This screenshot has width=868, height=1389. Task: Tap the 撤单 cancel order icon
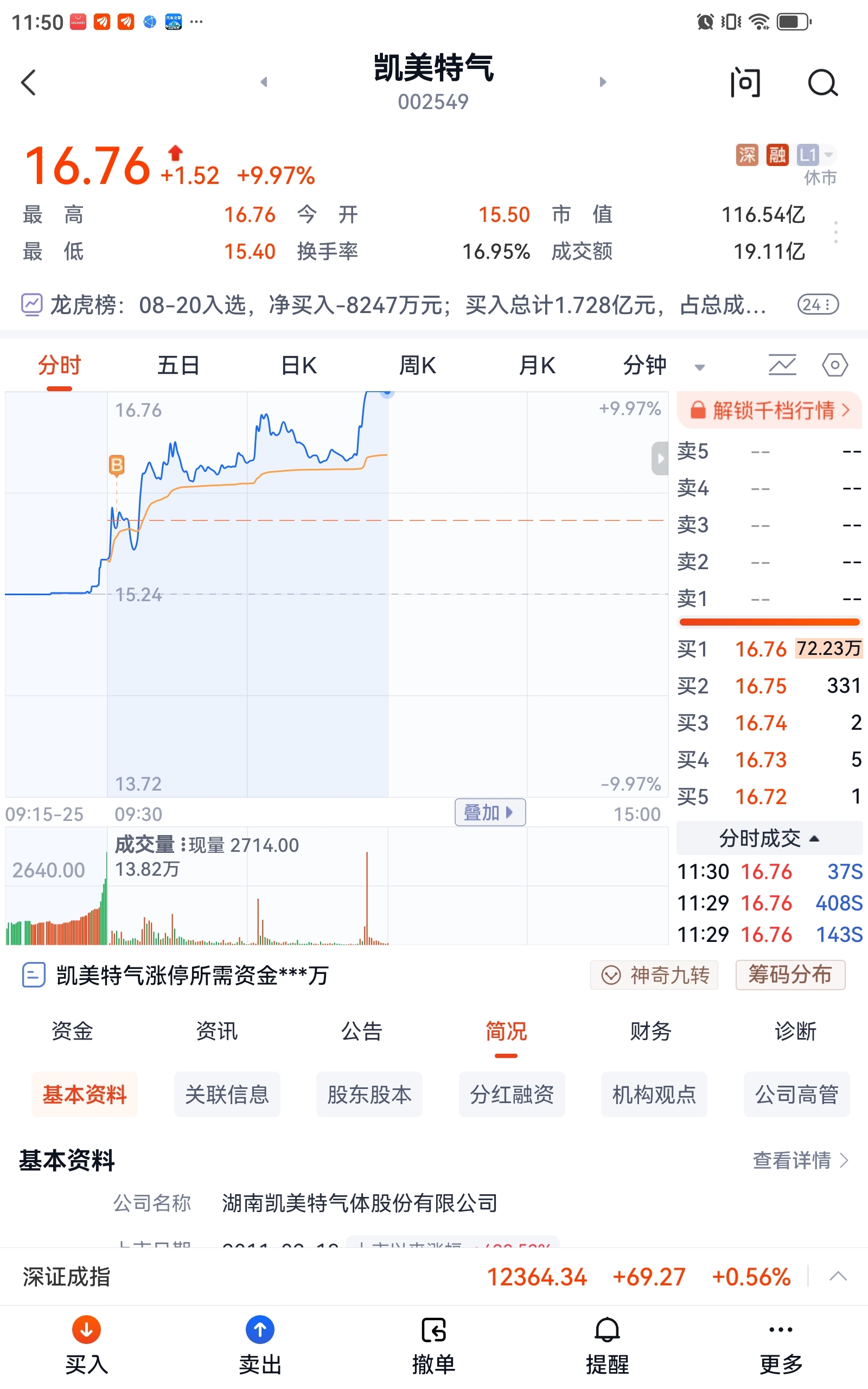(433, 1329)
